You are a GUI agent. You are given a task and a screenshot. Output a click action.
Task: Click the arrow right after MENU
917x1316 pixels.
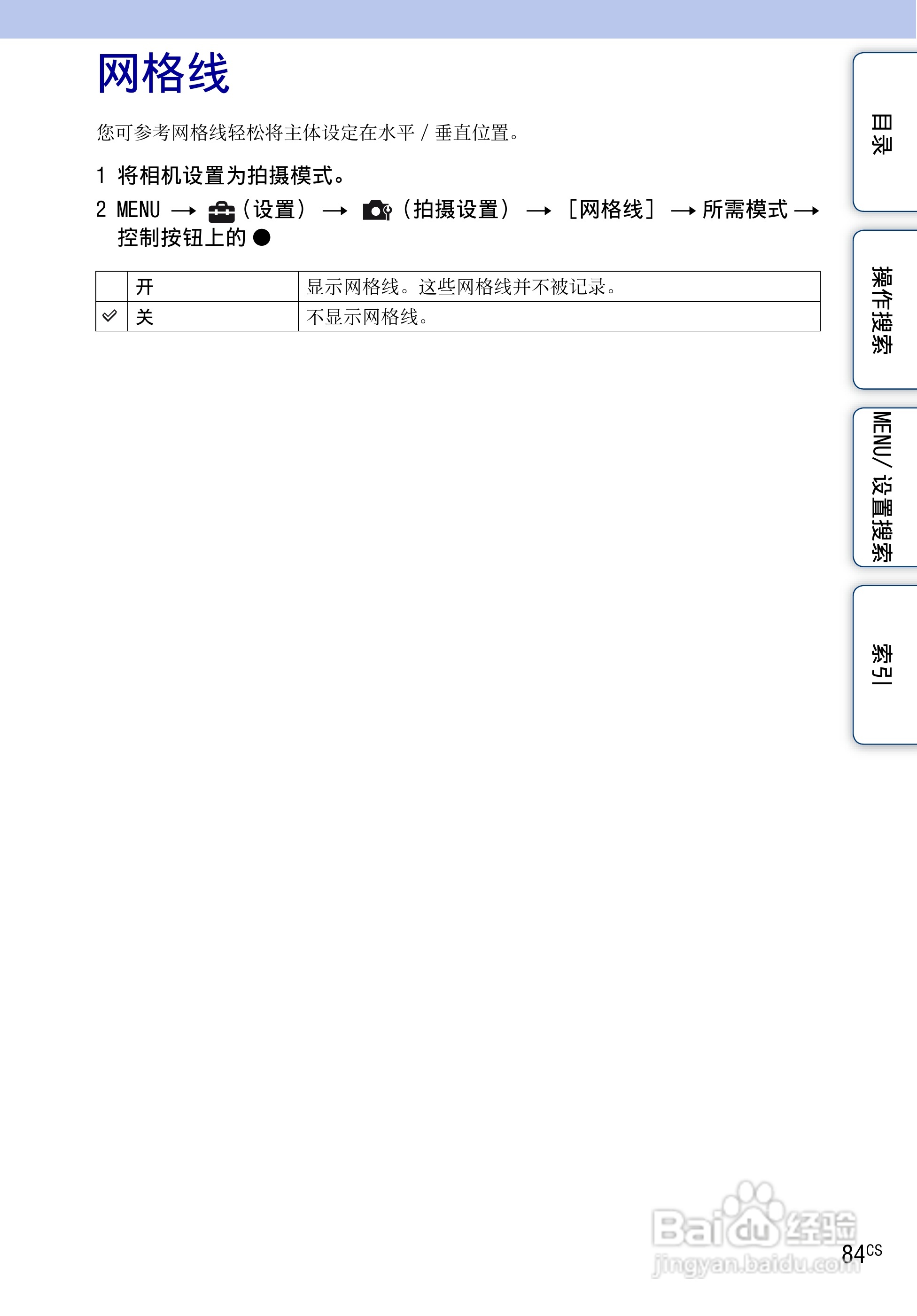[184, 211]
